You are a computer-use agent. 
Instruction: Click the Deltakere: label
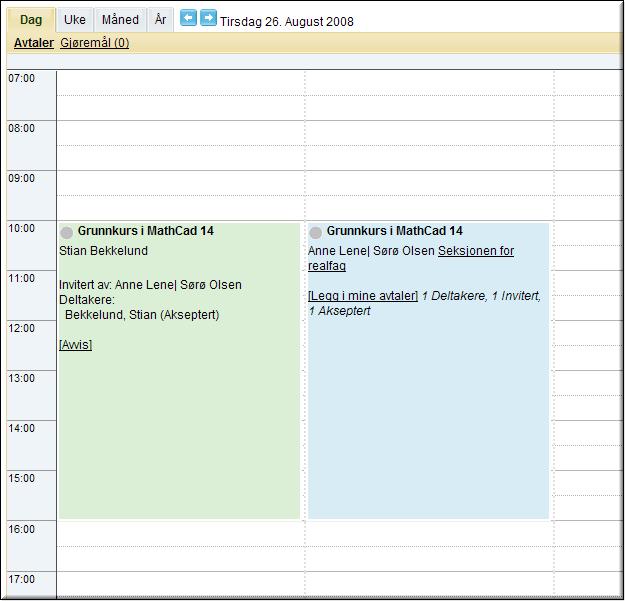click(x=86, y=300)
